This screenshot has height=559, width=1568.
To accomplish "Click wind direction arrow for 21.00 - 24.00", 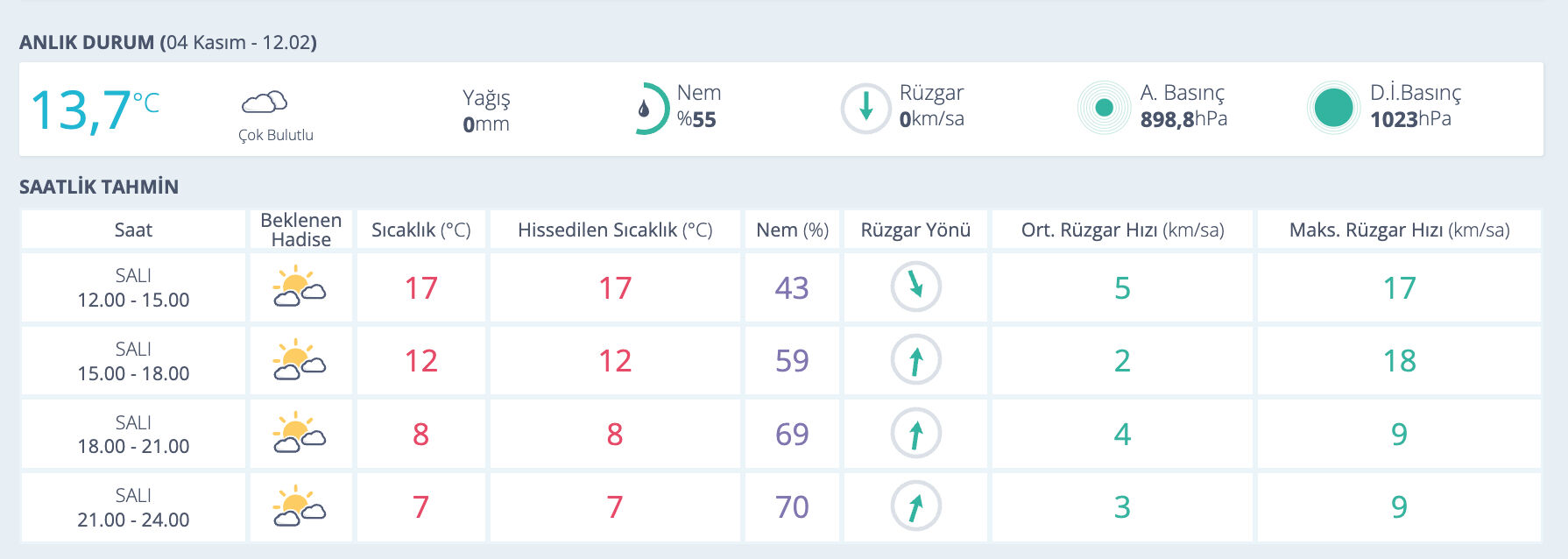I will pyautogui.click(x=915, y=506).
